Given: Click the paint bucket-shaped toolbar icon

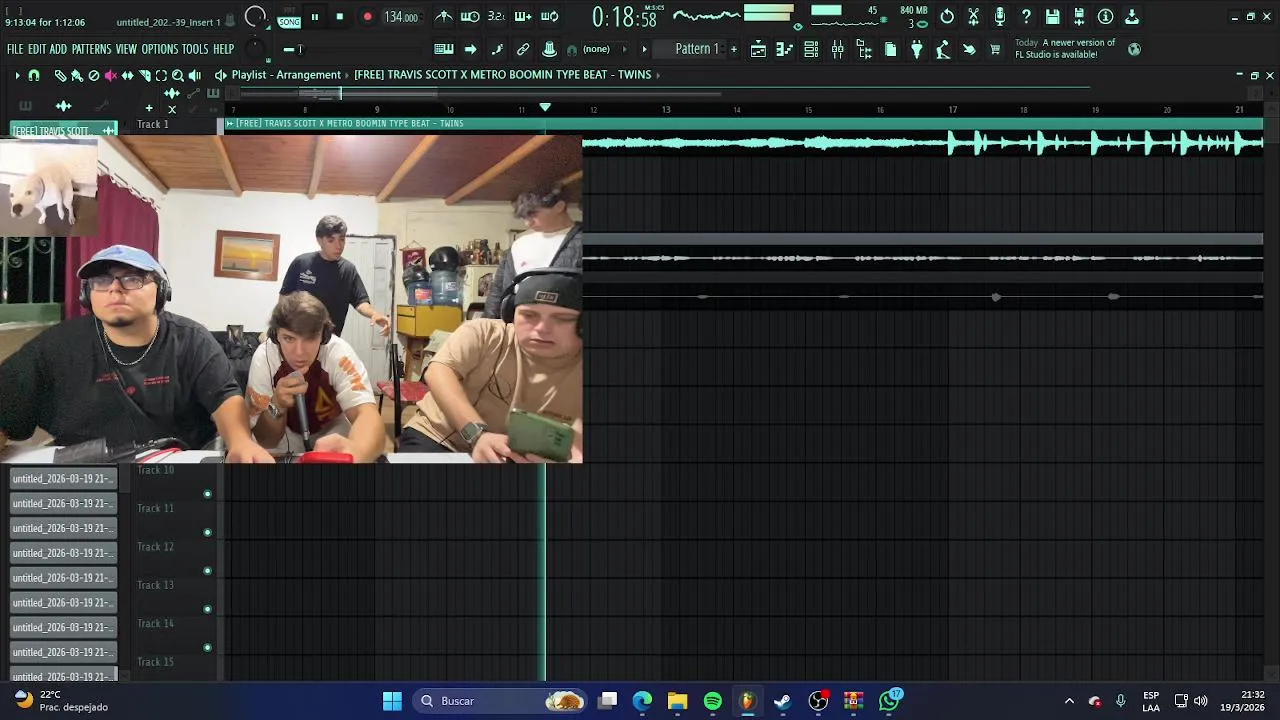Looking at the screenshot, I should [969, 49].
